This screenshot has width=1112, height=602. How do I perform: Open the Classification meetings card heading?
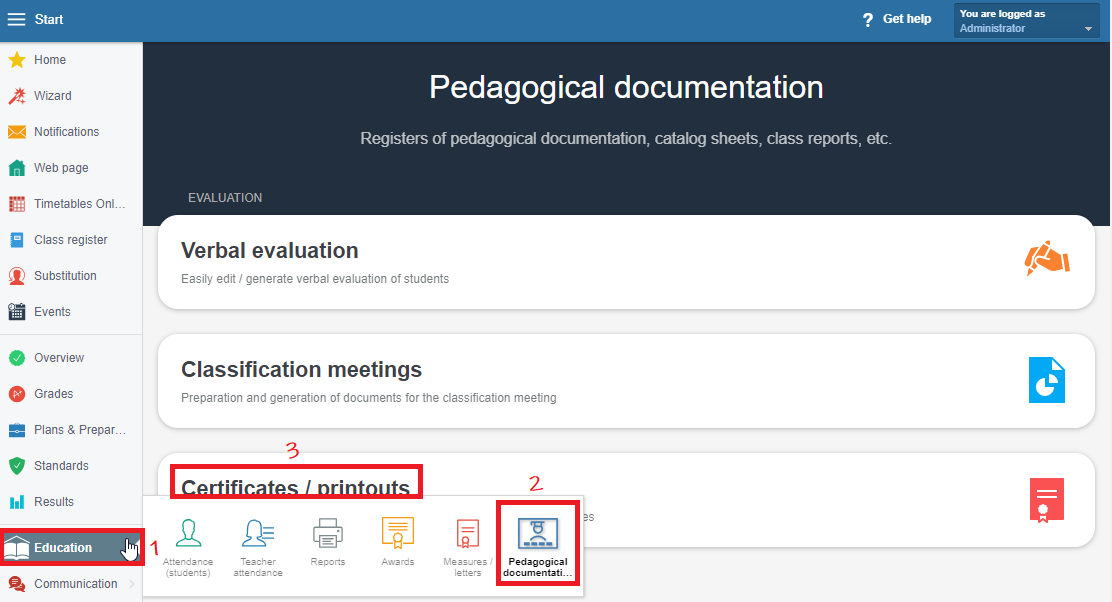[x=301, y=369]
